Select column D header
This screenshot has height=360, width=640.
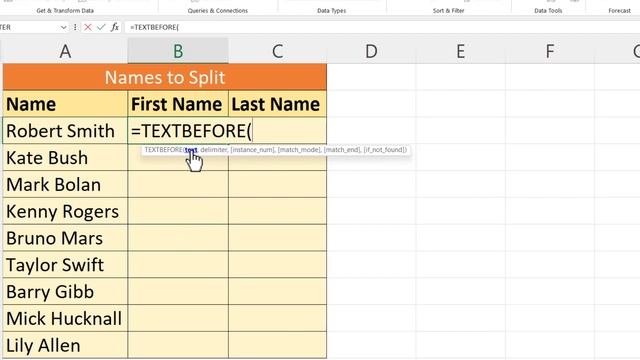coord(371,51)
